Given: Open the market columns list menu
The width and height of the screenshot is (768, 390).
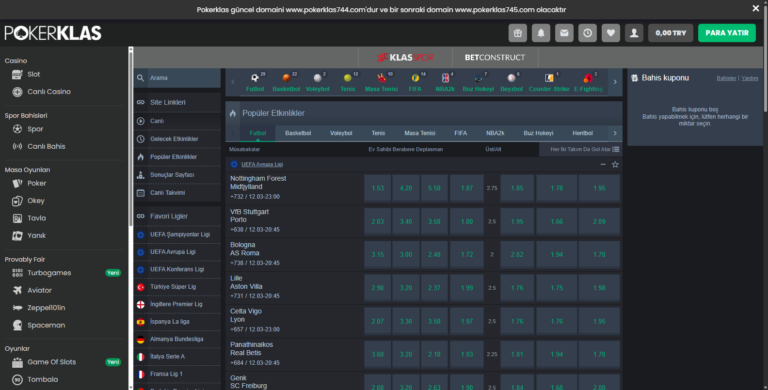Looking at the screenshot, I should click(x=616, y=149).
